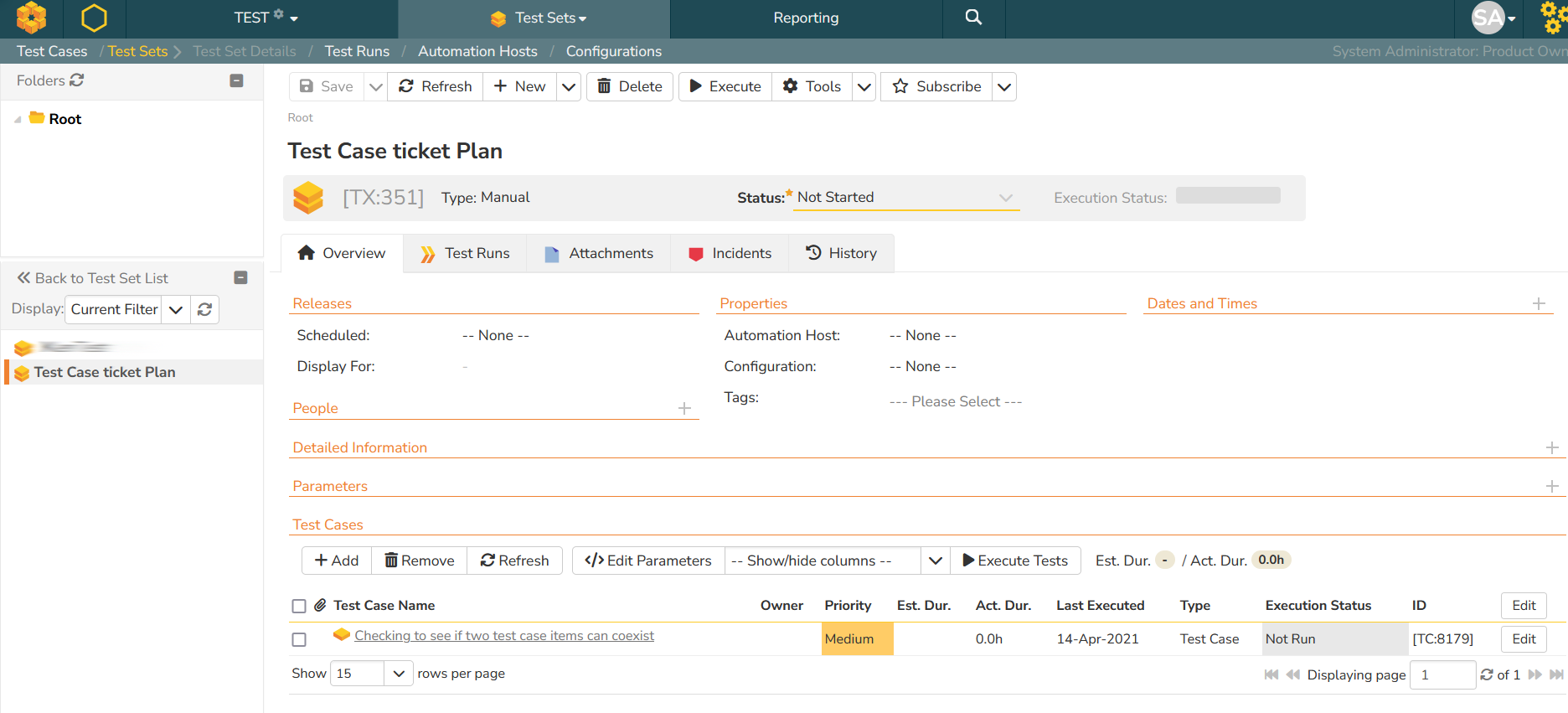Click the Execute Tests button
Viewport: 1568px width, 713px height.
point(1015,561)
